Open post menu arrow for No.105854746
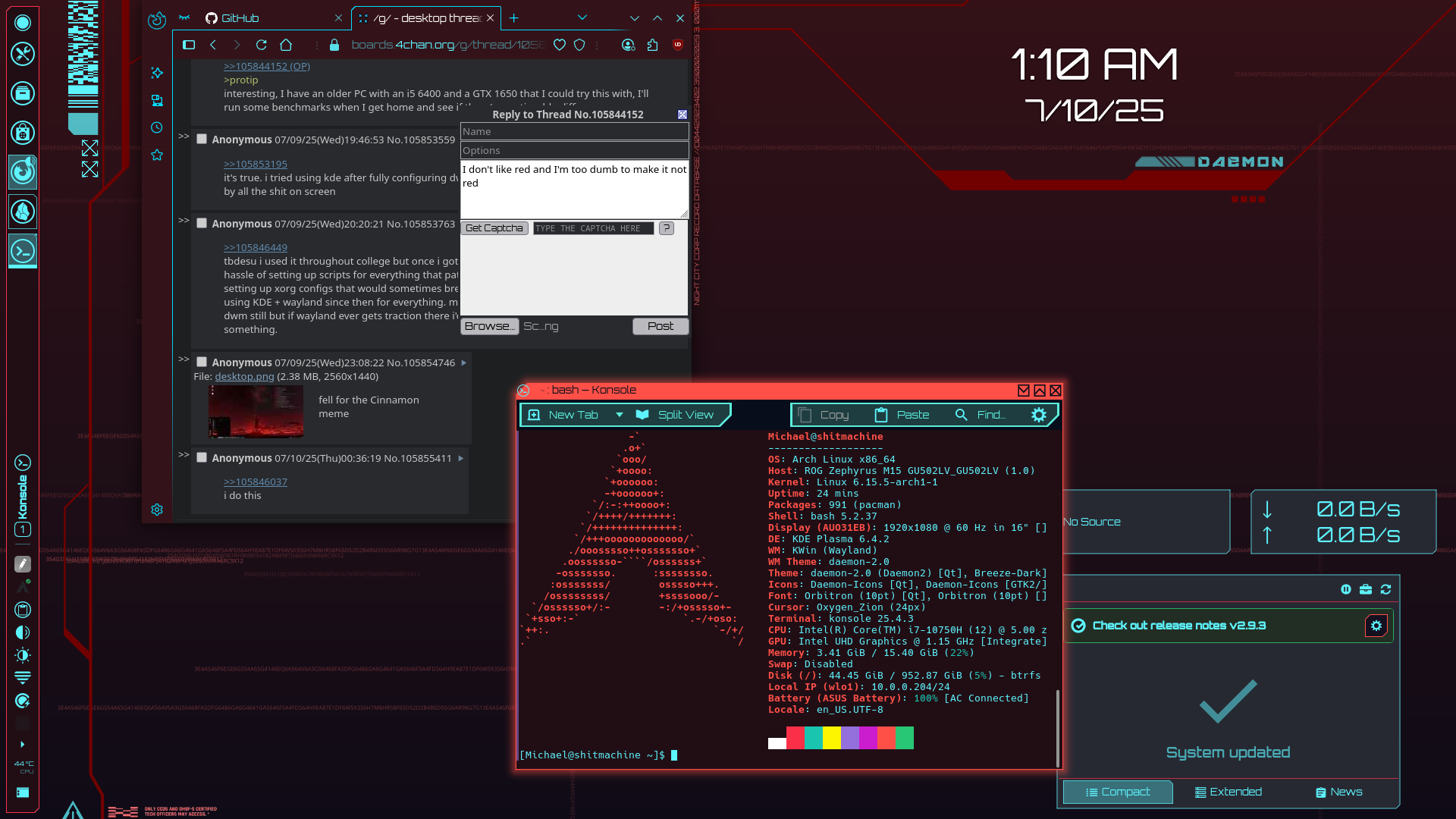The width and height of the screenshot is (1456, 819). (x=464, y=362)
